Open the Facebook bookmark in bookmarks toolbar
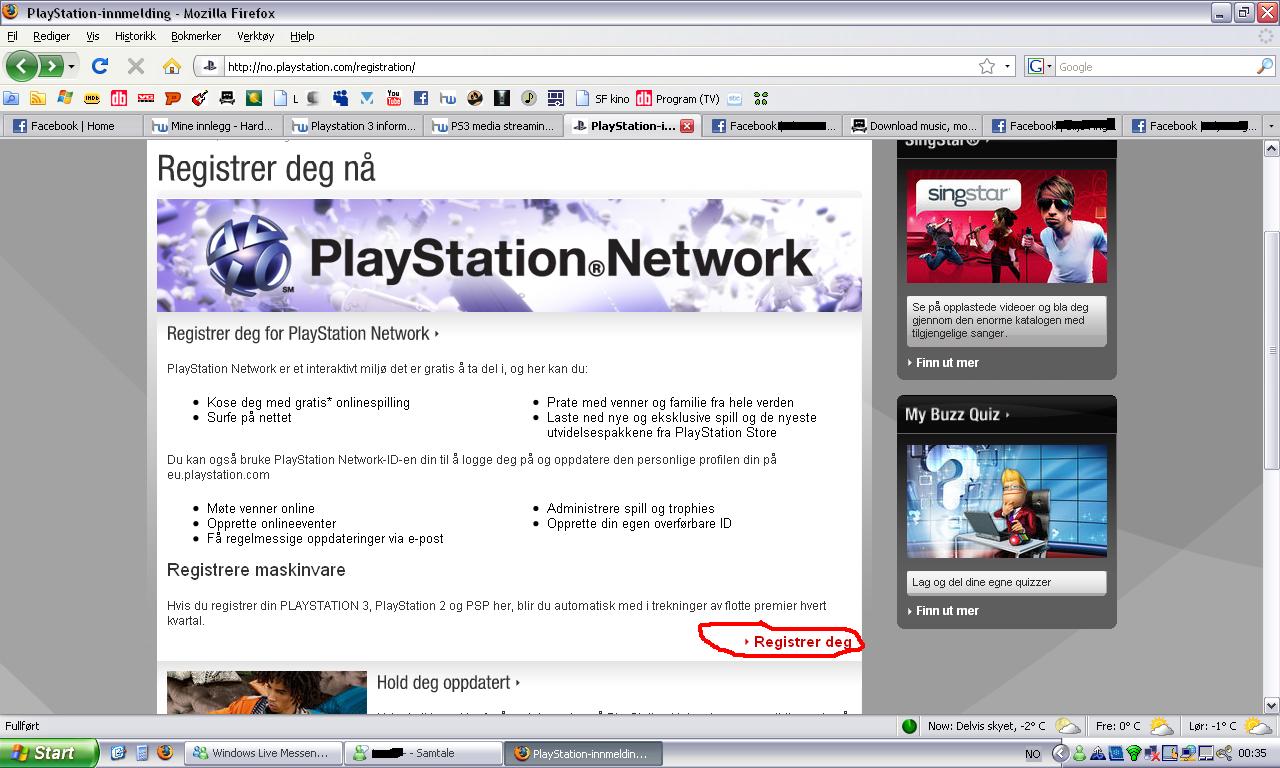Viewport: 1280px width, 768px height. (x=420, y=98)
